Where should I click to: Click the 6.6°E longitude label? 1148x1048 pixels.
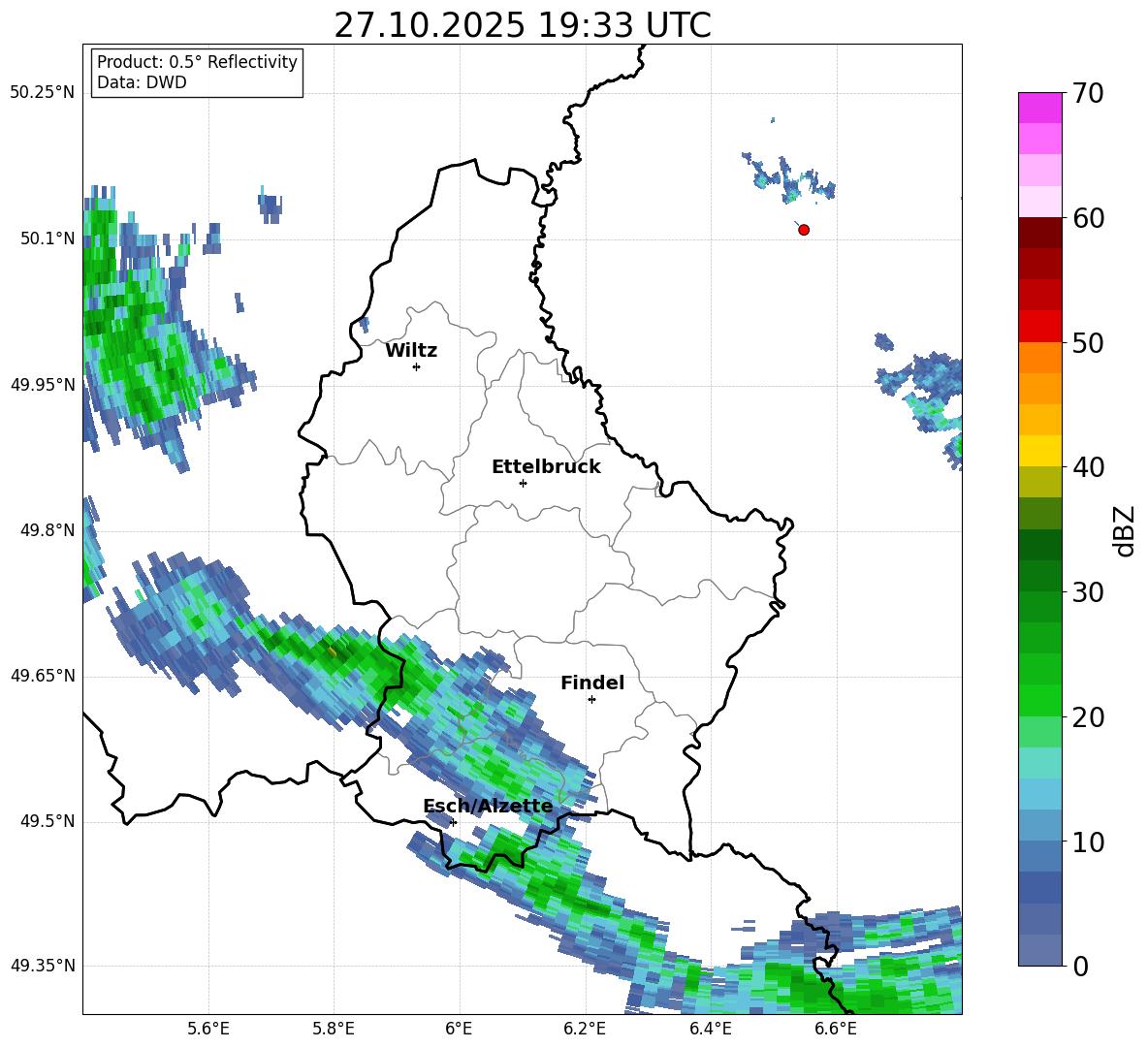point(836,1029)
